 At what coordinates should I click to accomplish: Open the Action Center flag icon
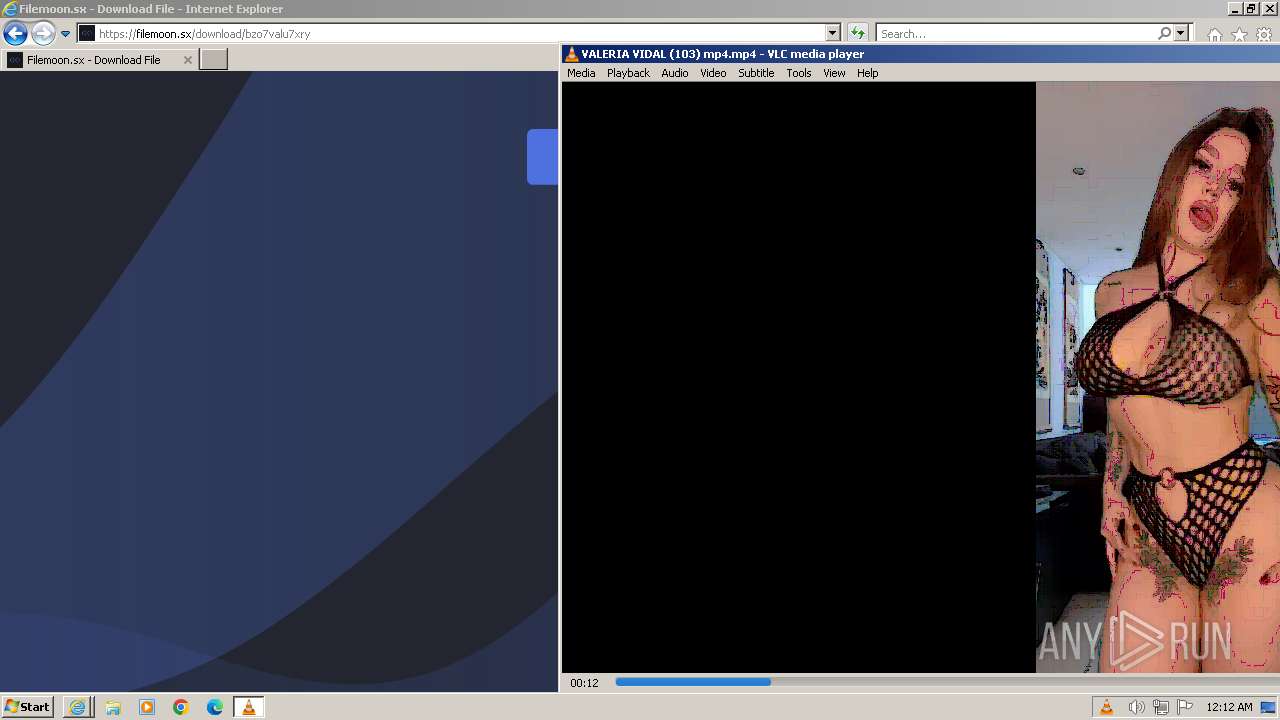[1185, 707]
